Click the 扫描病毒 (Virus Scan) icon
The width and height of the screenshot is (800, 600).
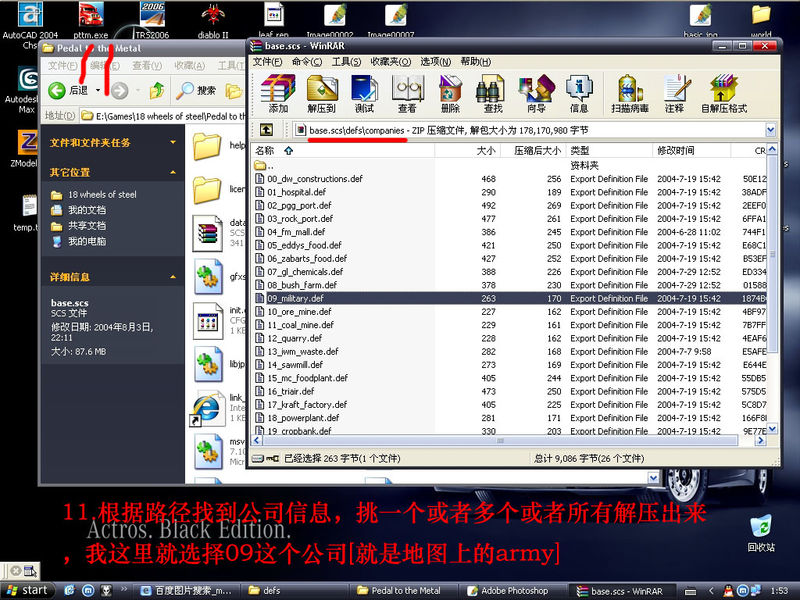(630, 93)
